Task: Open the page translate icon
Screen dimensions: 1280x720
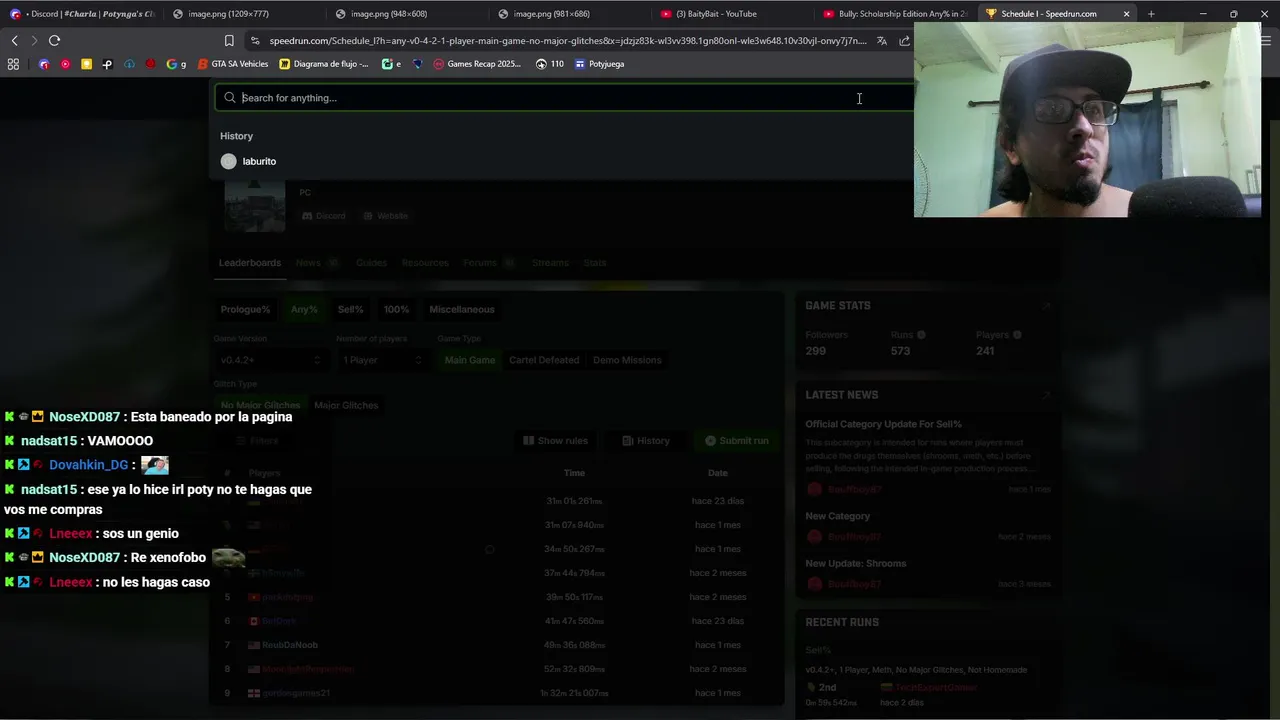Action: tap(881, 41)
